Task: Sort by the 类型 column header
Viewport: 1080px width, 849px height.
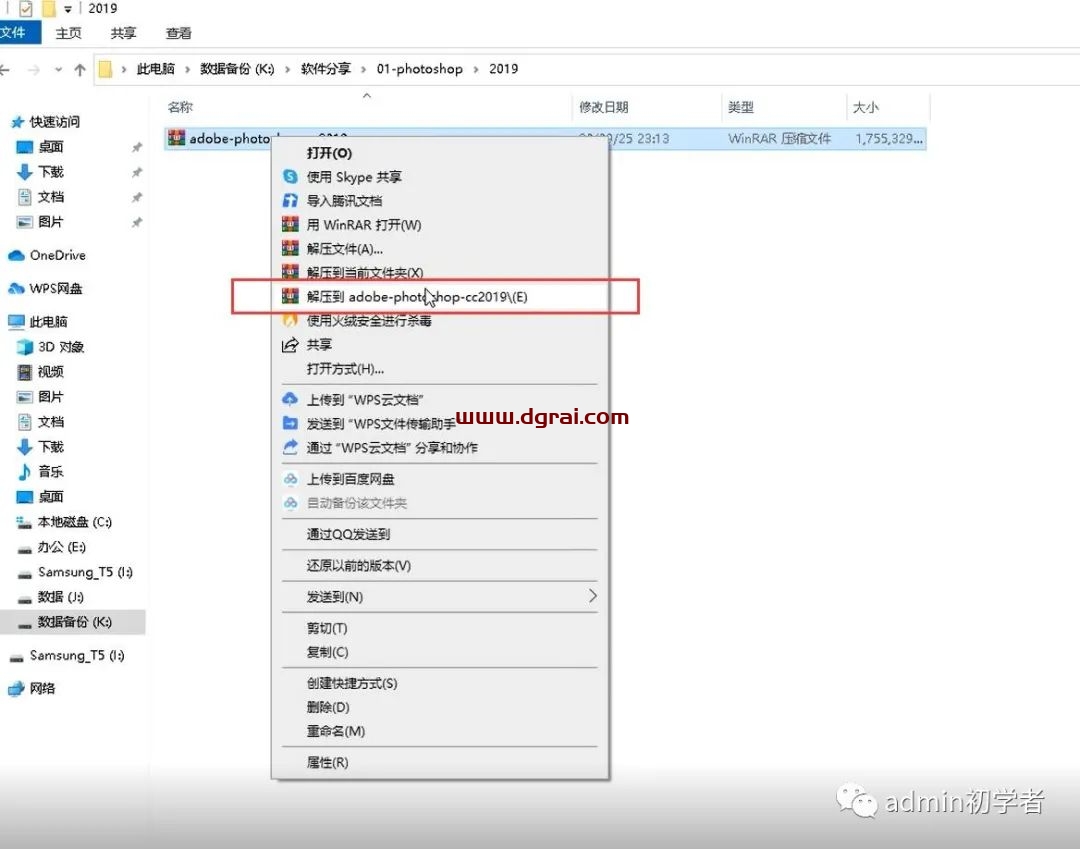Action: coord(740,107)
